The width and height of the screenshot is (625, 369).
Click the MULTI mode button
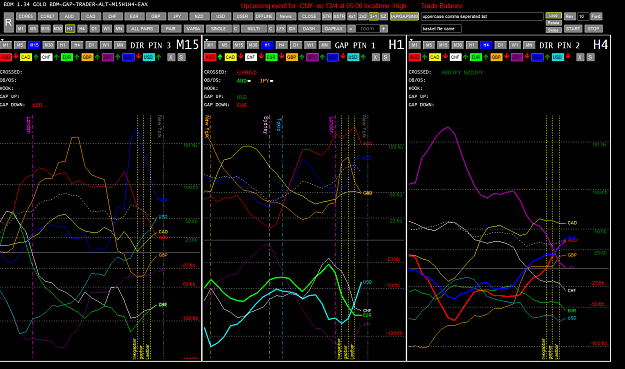[254, 29]
